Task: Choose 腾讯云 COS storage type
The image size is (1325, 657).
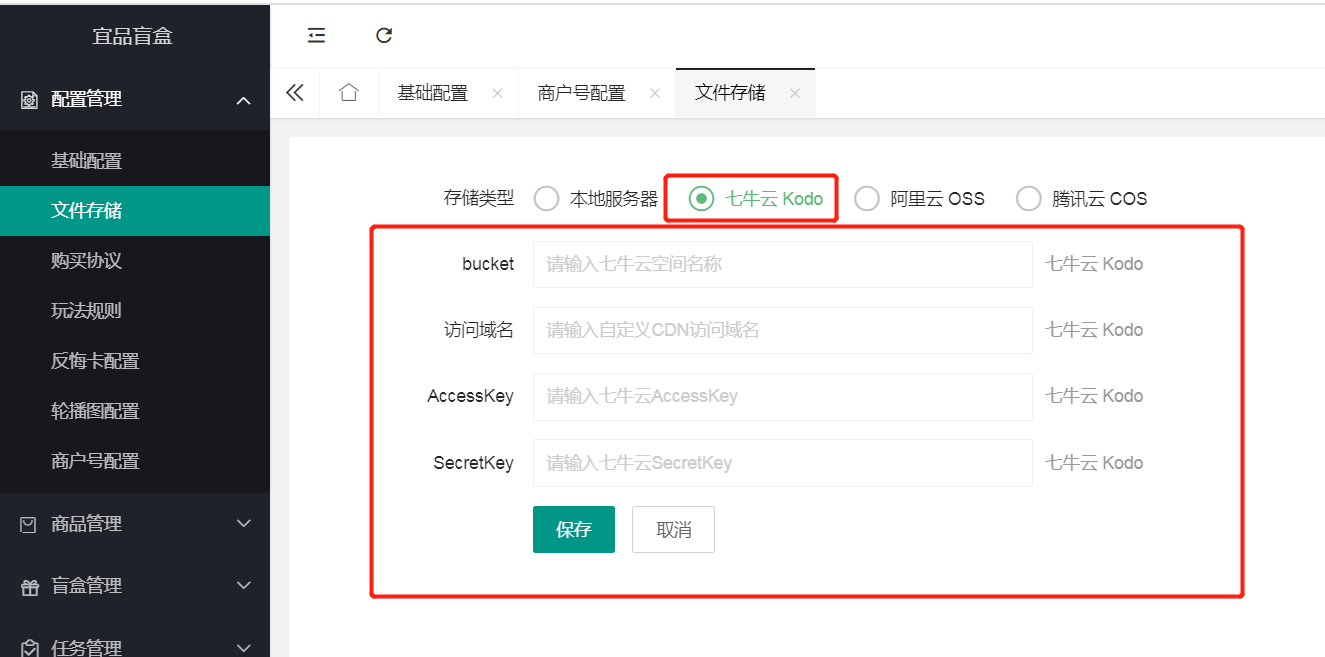Action: click(1082, 199)
